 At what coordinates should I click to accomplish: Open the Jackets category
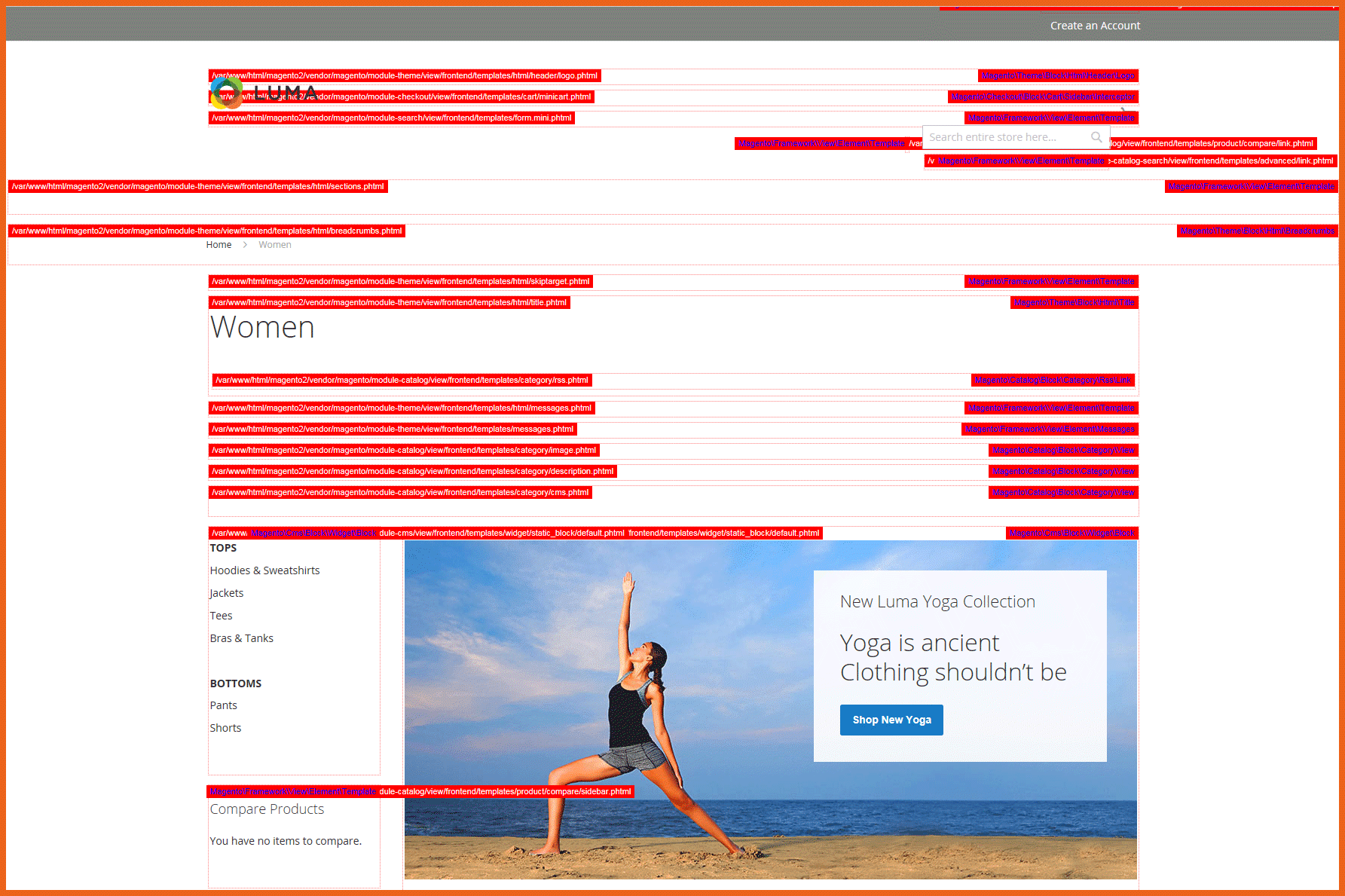coord(227,593)
